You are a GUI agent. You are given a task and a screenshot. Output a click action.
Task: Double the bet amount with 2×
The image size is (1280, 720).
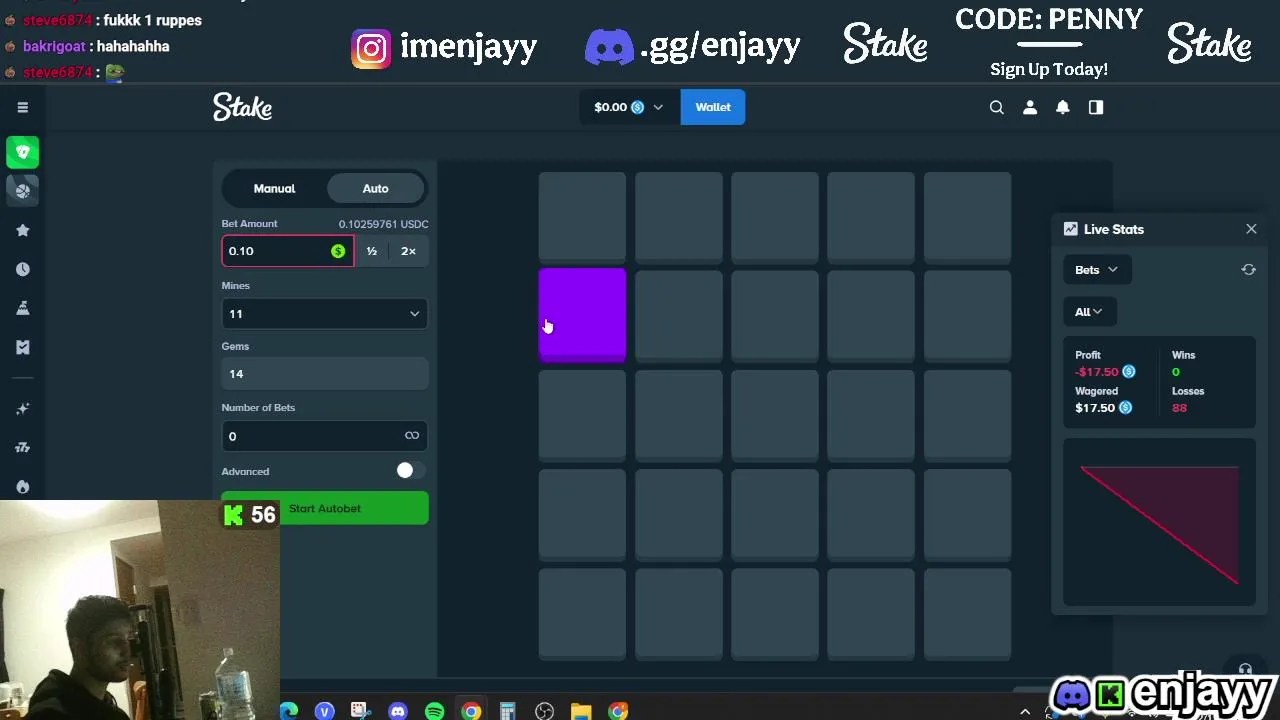coord(408,251)
